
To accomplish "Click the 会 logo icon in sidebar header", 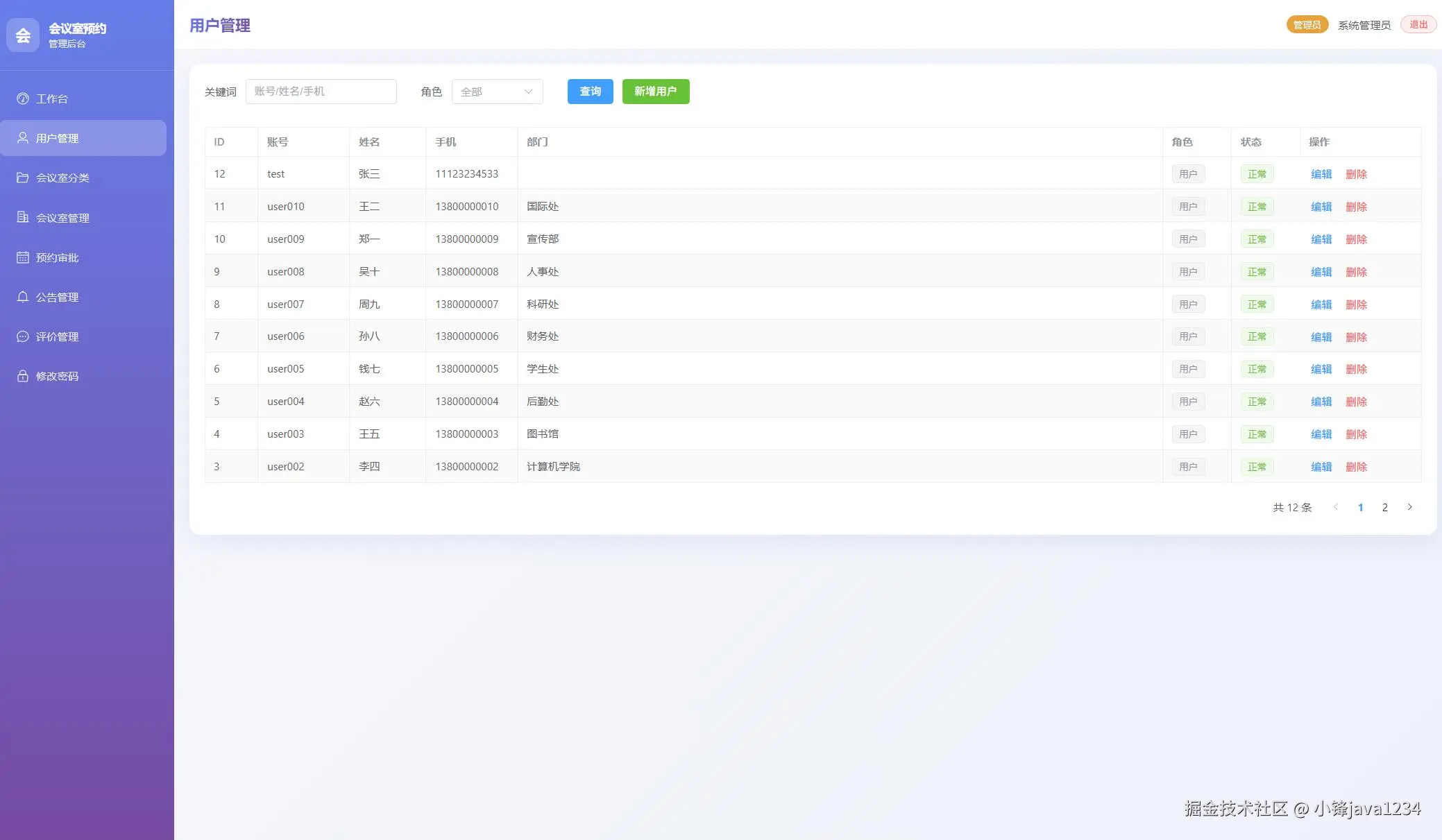I will tap(23, 35).
